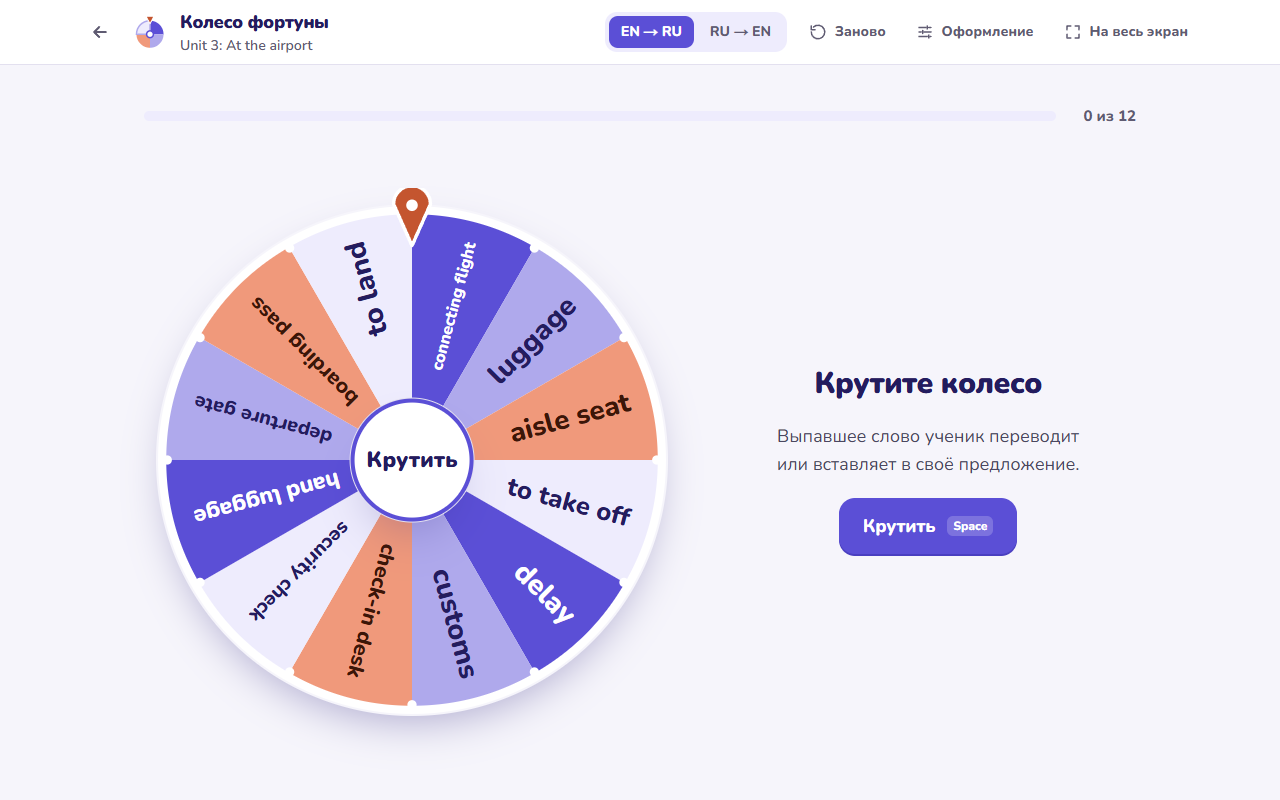Viewport: 1280px width, 800px height.
Task: Click the 'Колесо фортуны' title
Action: point(254,22)
